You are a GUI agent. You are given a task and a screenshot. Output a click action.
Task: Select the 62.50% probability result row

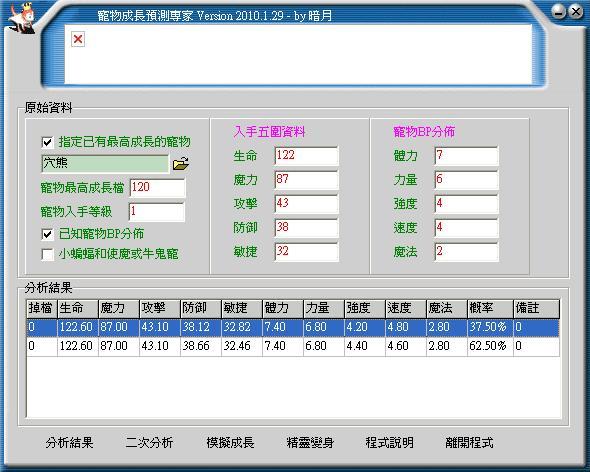pyautogui.click(x=293, y=346)
